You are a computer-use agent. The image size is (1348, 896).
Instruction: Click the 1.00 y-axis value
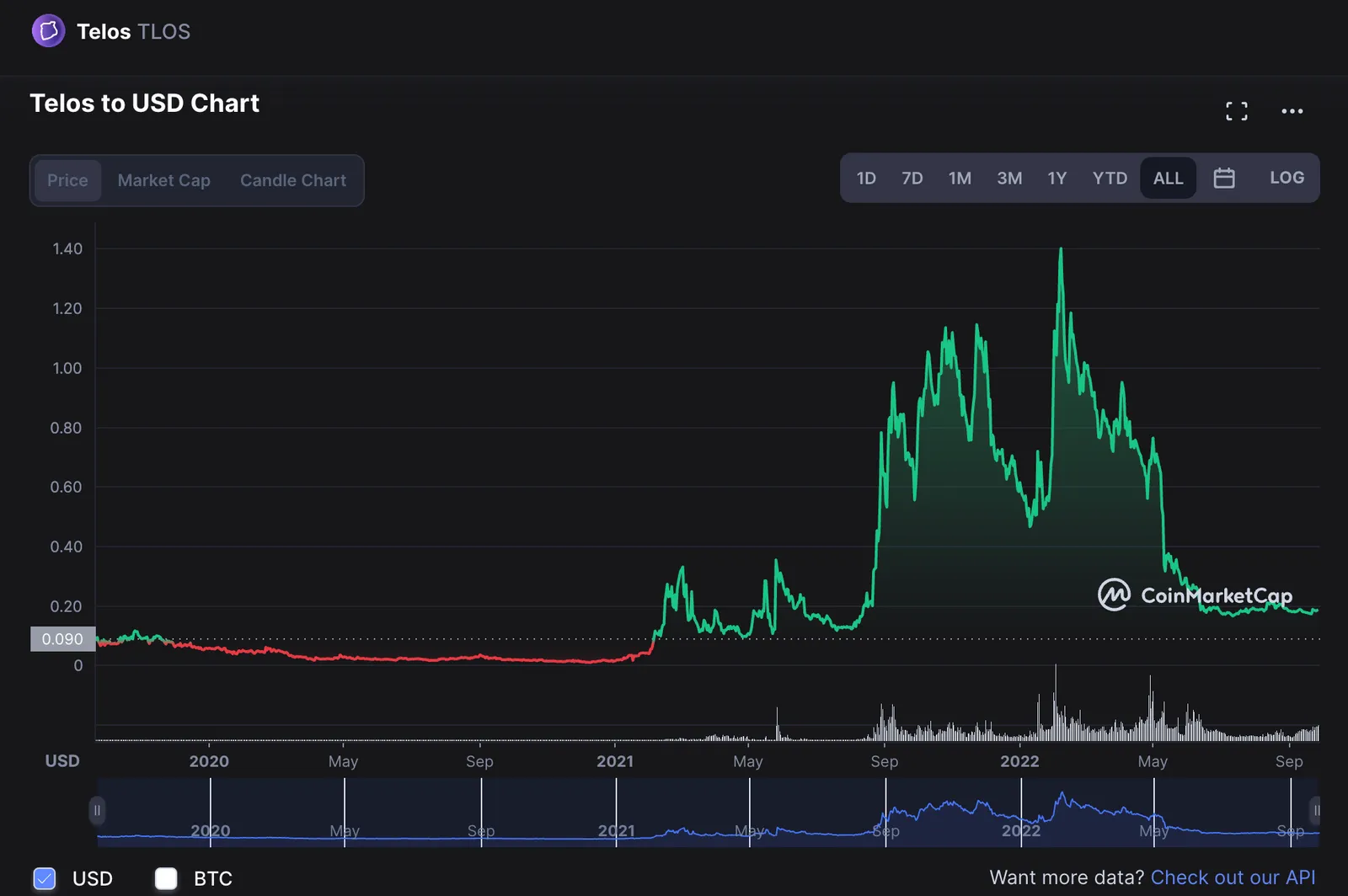pos(67,368)
